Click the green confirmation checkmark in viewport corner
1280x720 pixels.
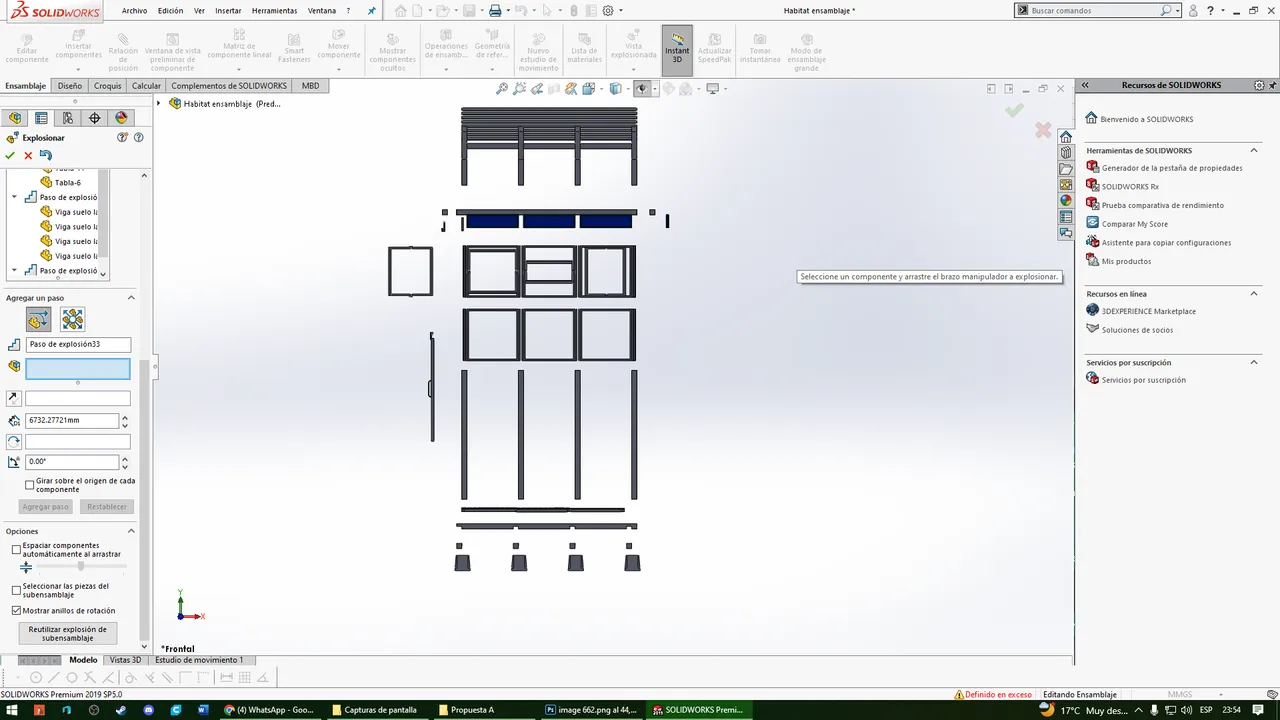[x=1014, y=110]
